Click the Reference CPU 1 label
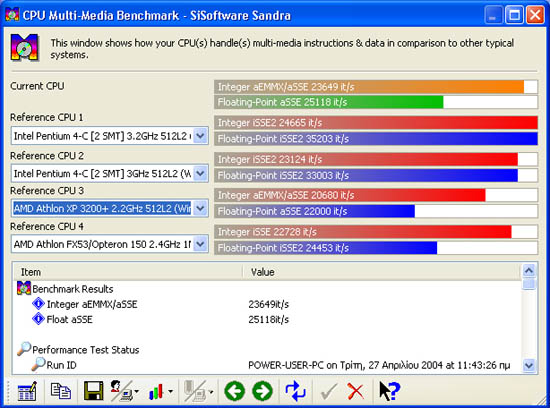This screenshot has height=408, width=550. [47, 117]
